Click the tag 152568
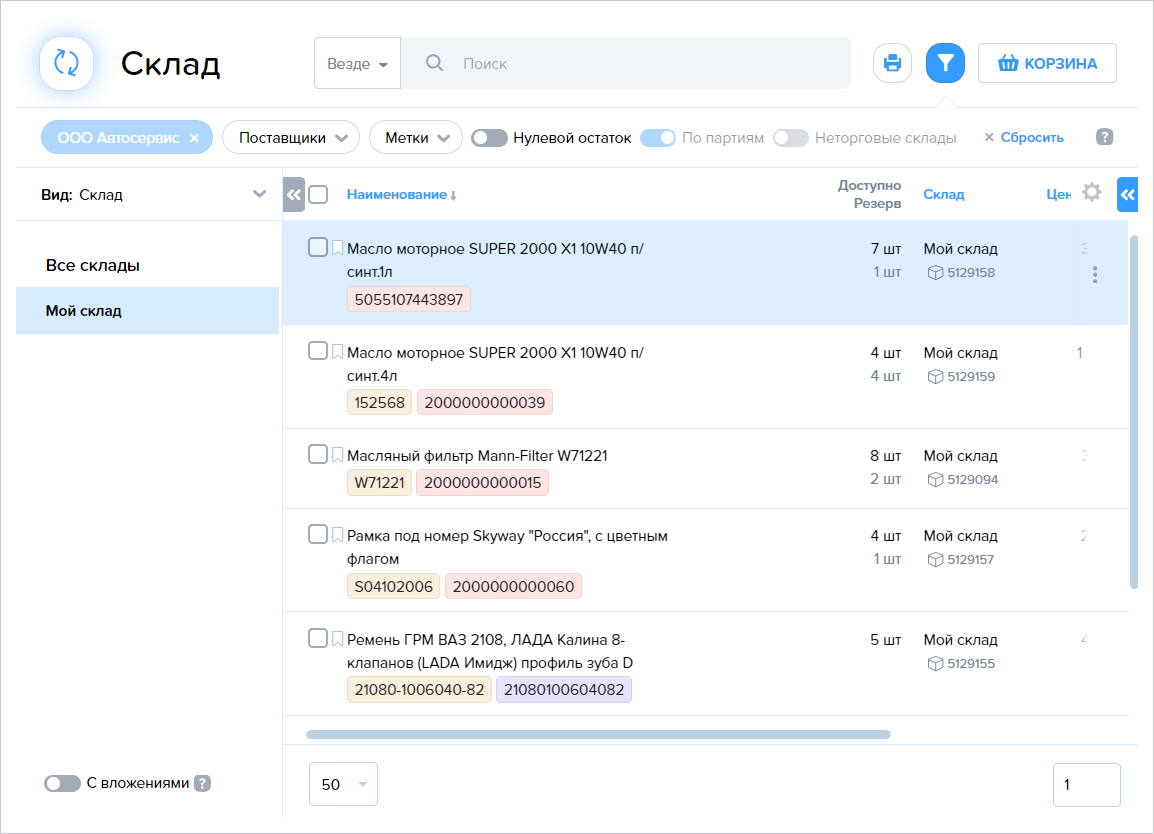This screenshot has width=1154, height=834. pos(379,403)
